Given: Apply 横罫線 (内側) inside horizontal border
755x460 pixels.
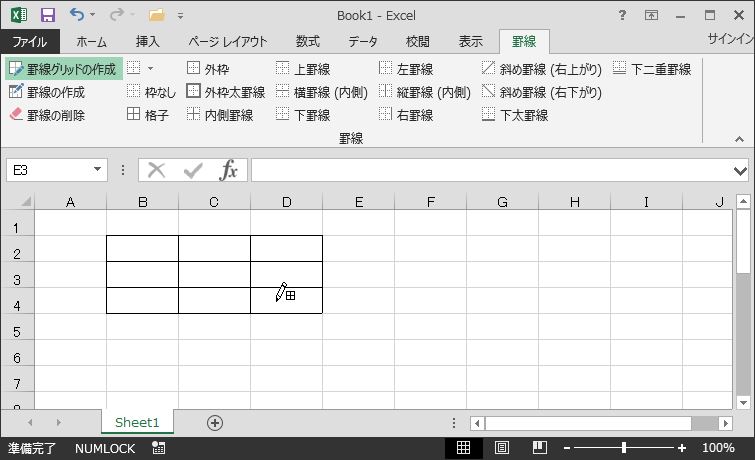Looking at the screenshot, I should pyautogui.click(x=322, y=92).
